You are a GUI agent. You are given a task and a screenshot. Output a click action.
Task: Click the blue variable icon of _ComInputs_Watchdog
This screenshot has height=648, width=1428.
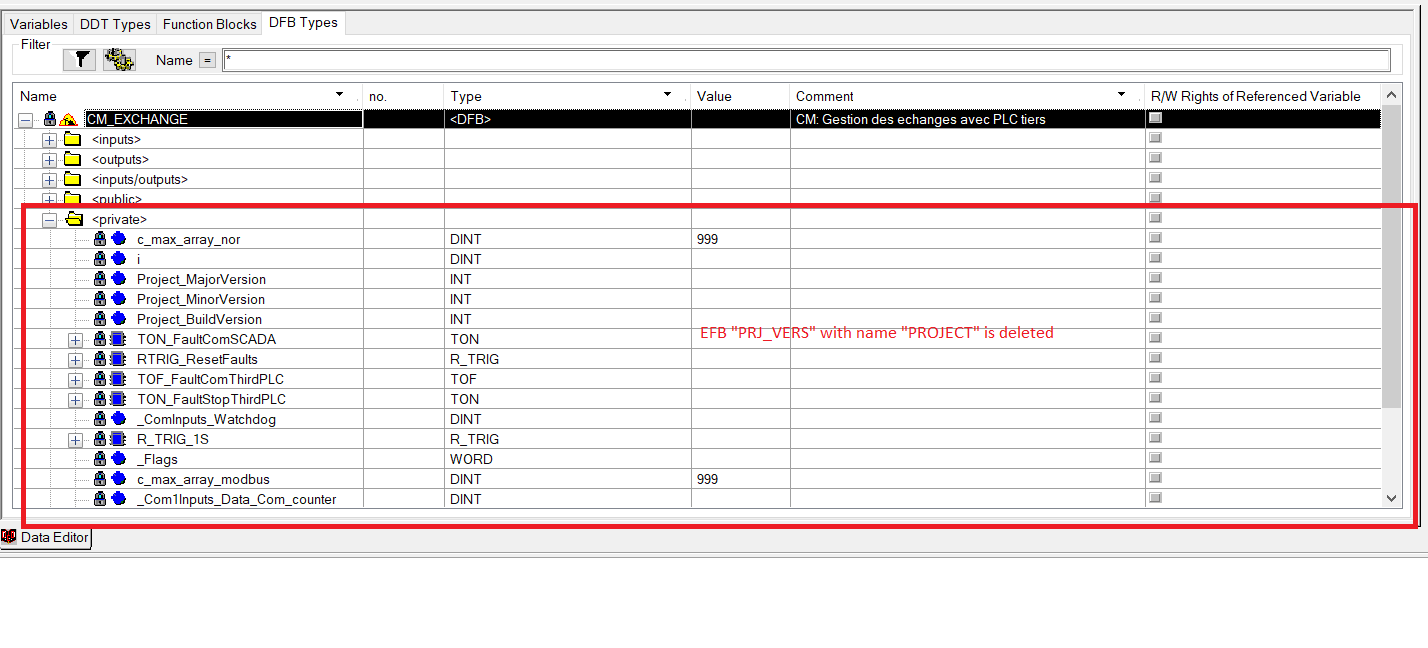pyautogui.click(x=119, y=419)
